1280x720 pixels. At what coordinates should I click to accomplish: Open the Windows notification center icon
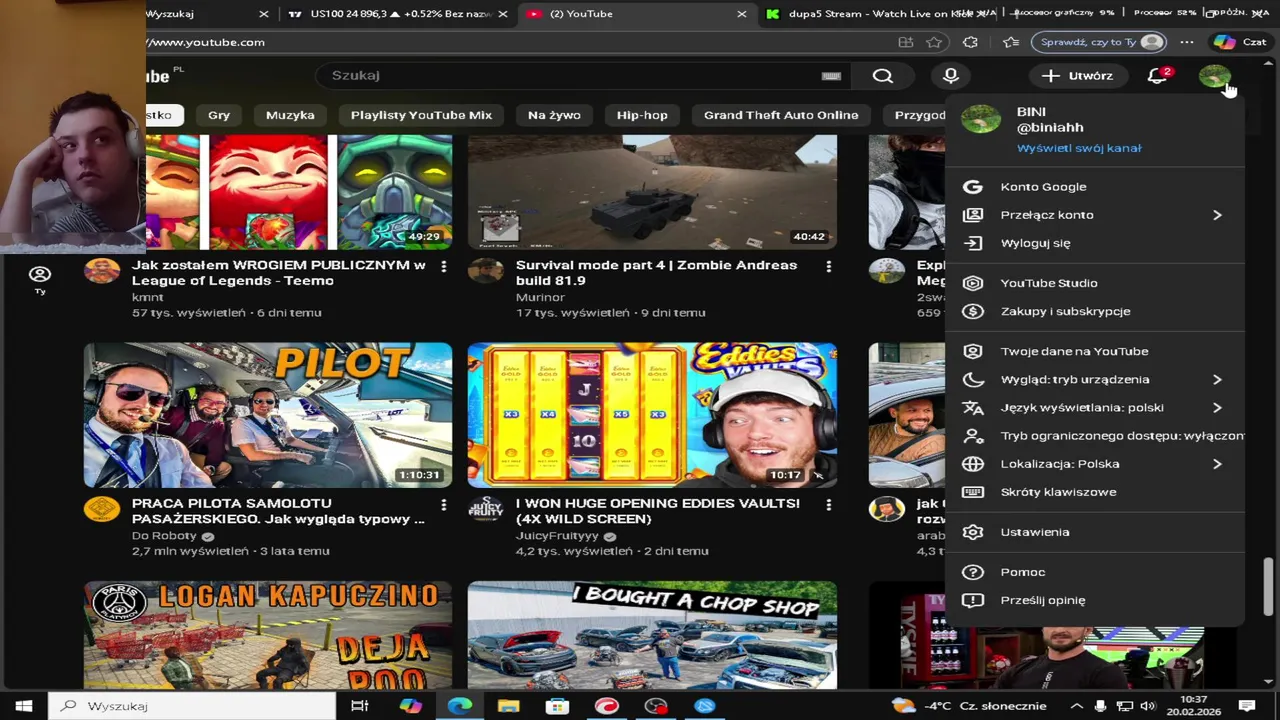point(1247,706)
